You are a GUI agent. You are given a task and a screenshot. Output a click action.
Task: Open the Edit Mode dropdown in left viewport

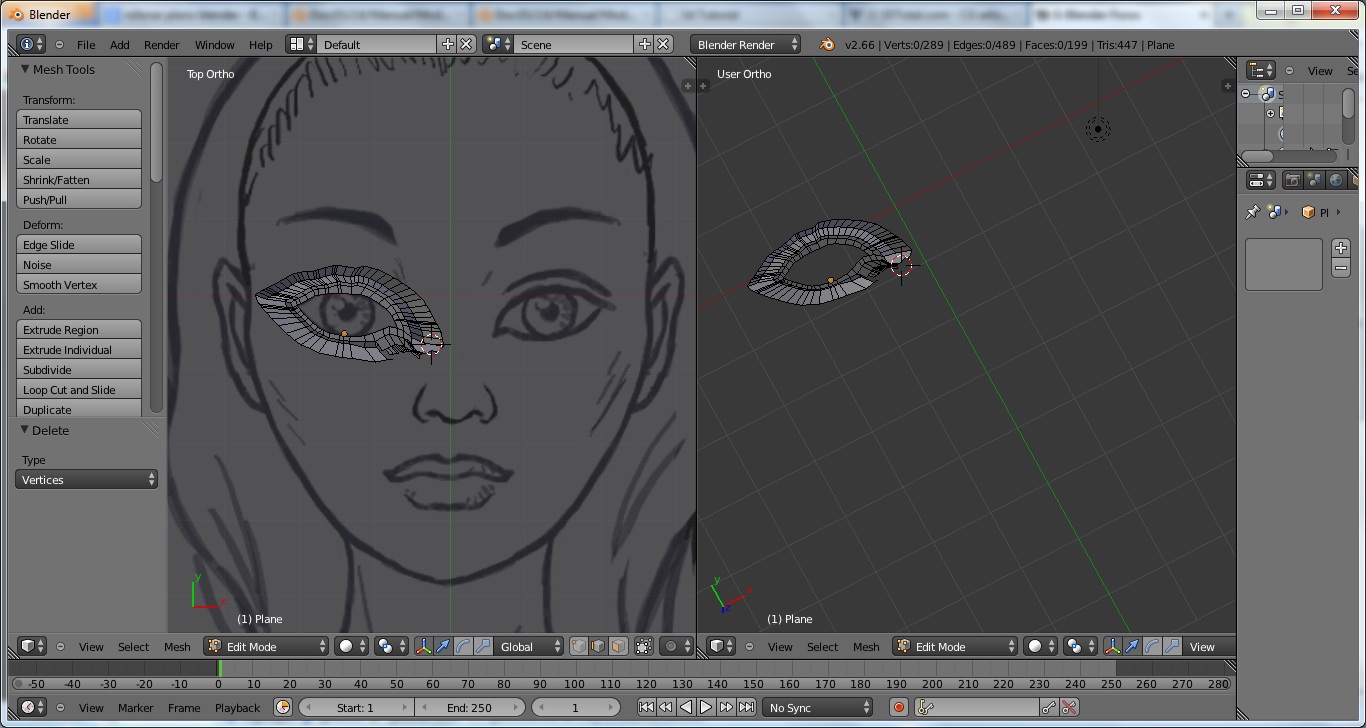tap(266, 647)
